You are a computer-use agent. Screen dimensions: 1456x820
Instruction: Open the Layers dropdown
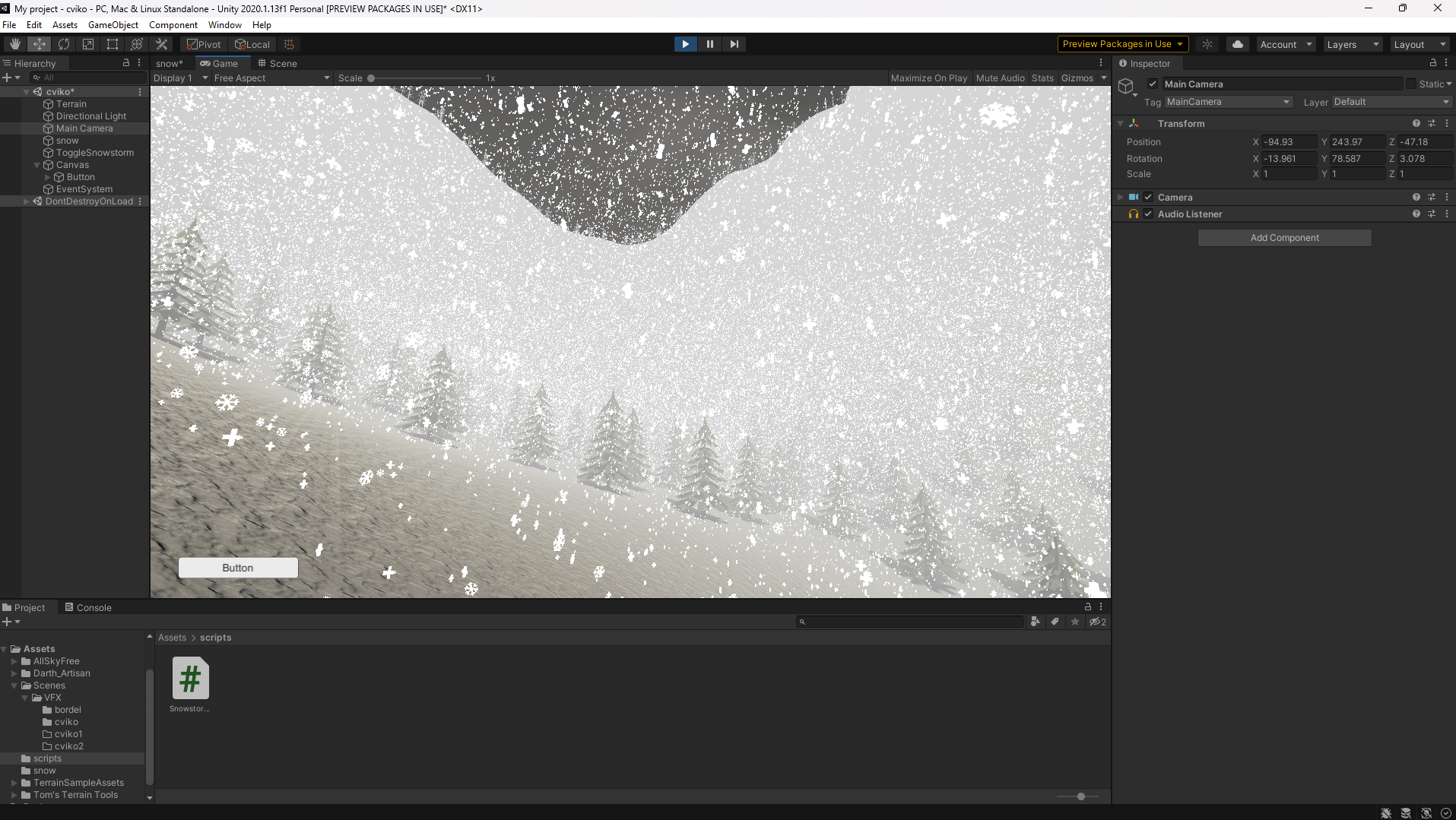click(1353, 44)
